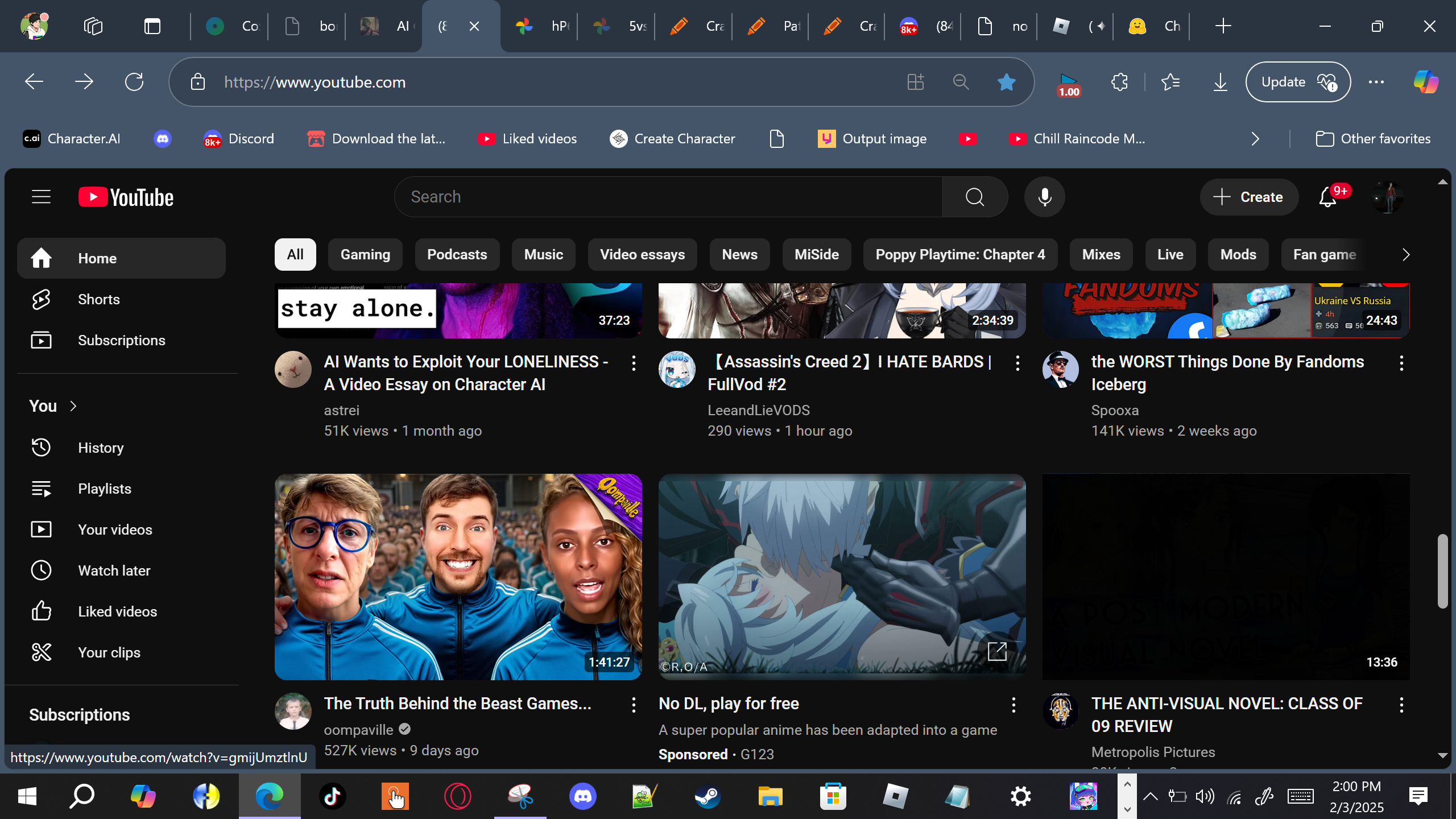Start voice search with the microphone
The width and height of the screenshot is (1456, 819).
1044,197
